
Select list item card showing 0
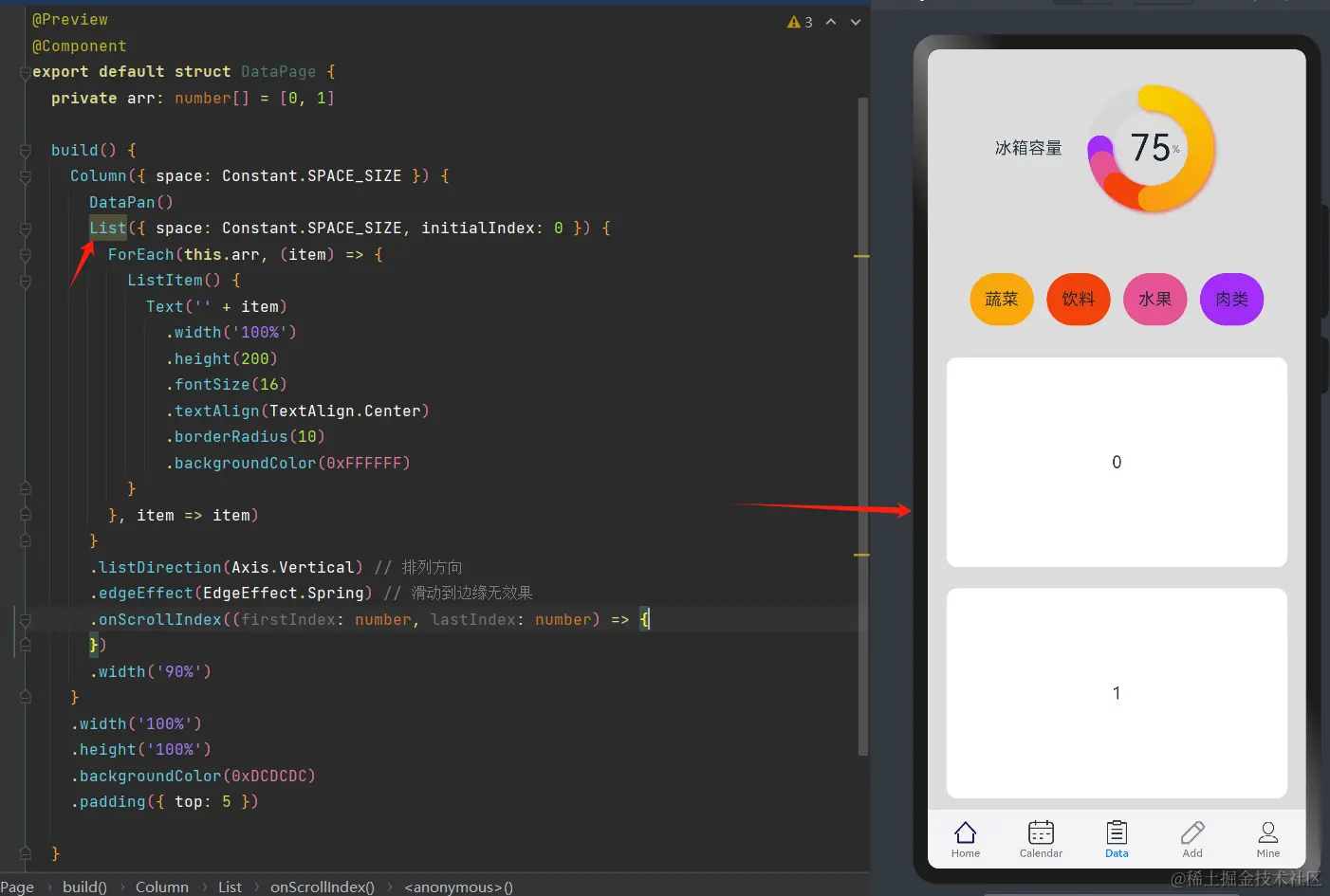point(1117,462)
